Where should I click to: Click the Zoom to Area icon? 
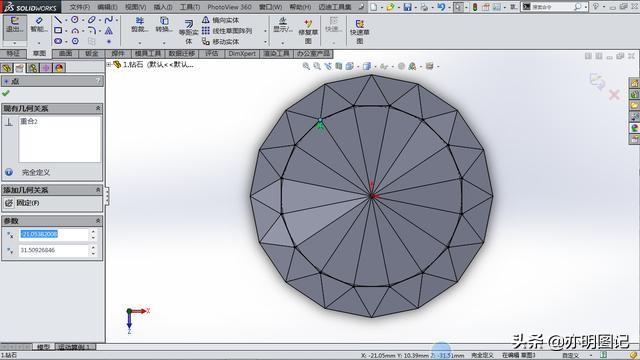(317, 66)
